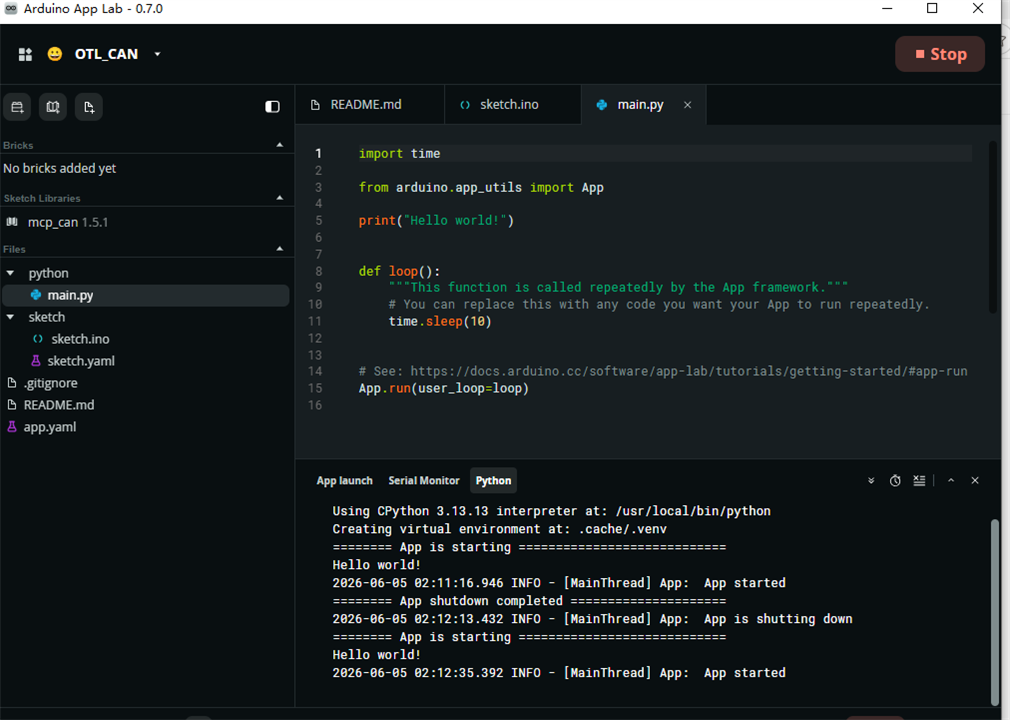Click the add brick icon
1010x720 pixels.
pyautogui.click(x=17, y=107)
